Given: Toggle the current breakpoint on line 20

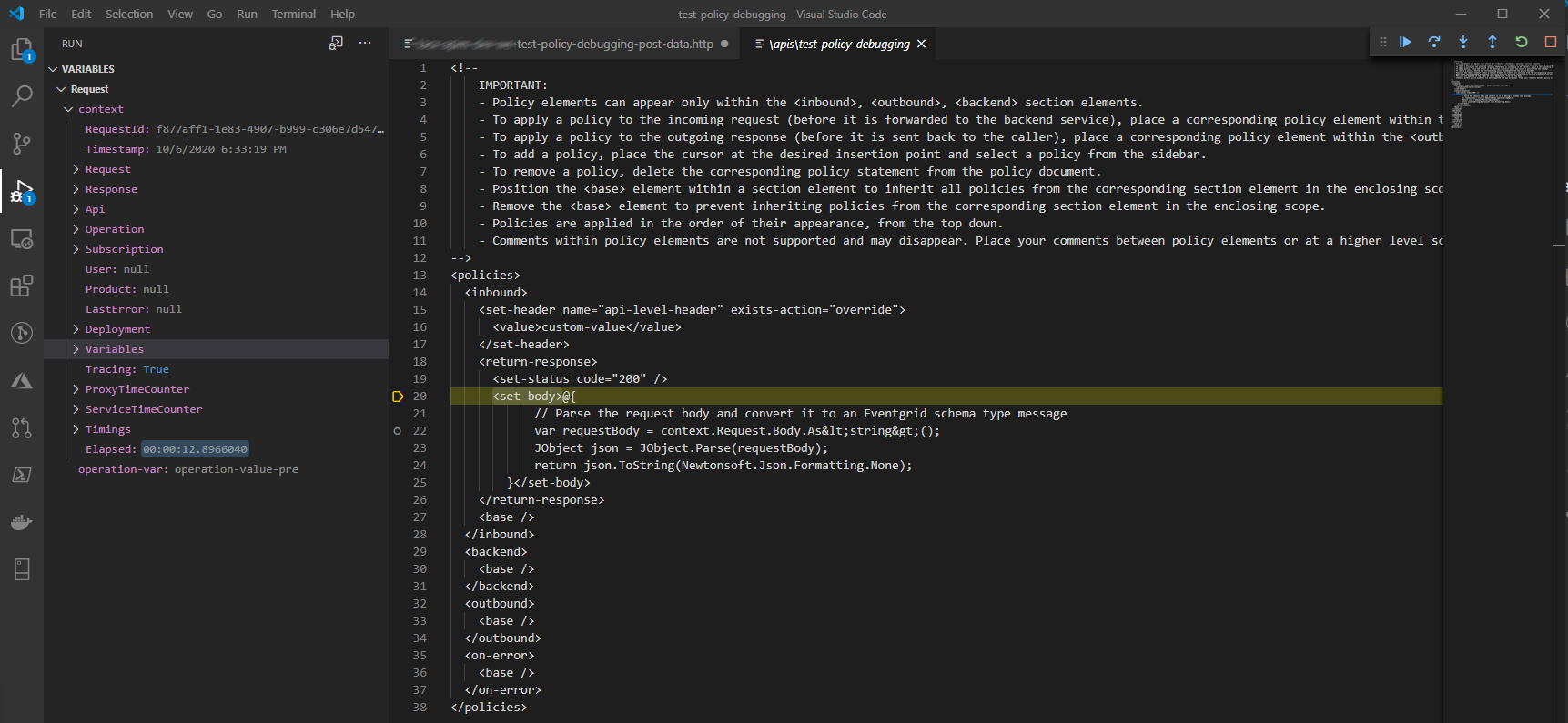Looking at the screenshot, I should [x=397, y=397].
